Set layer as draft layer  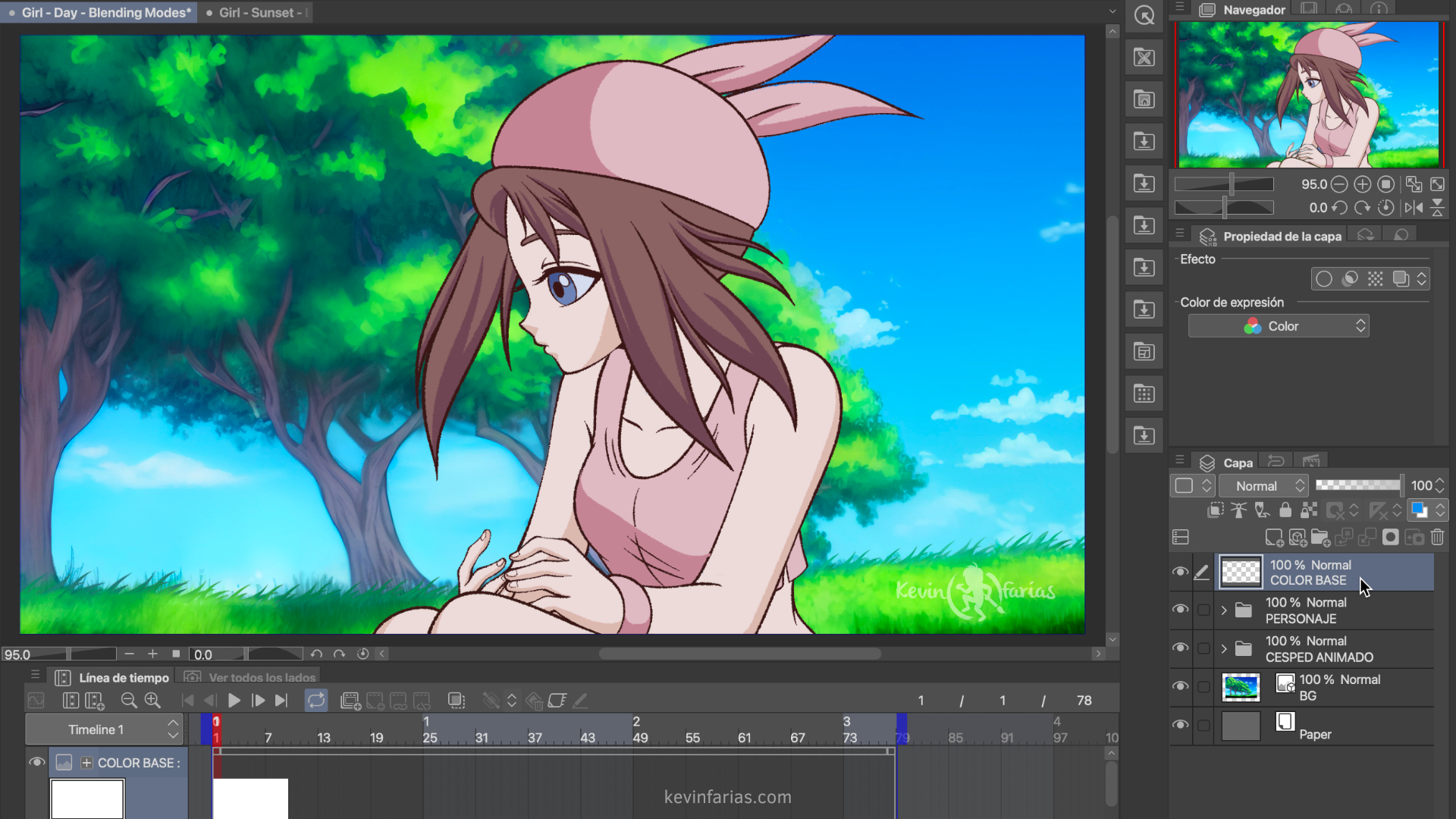coord(1262,510)
